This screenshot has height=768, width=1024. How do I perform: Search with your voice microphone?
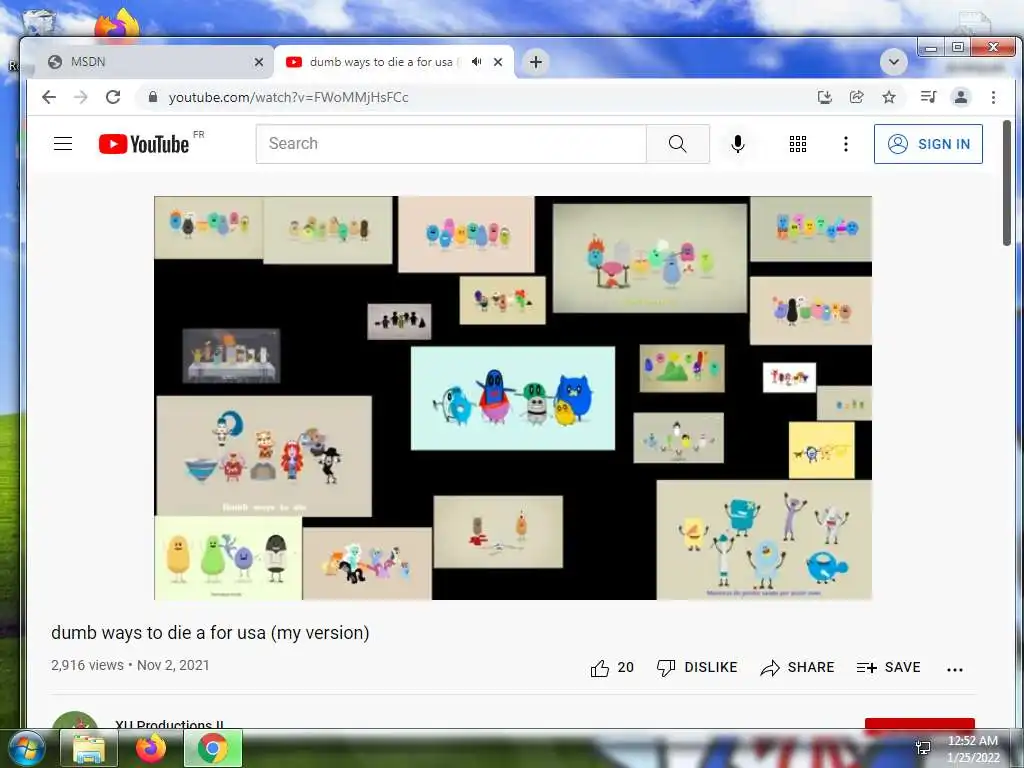click(738, 144)
